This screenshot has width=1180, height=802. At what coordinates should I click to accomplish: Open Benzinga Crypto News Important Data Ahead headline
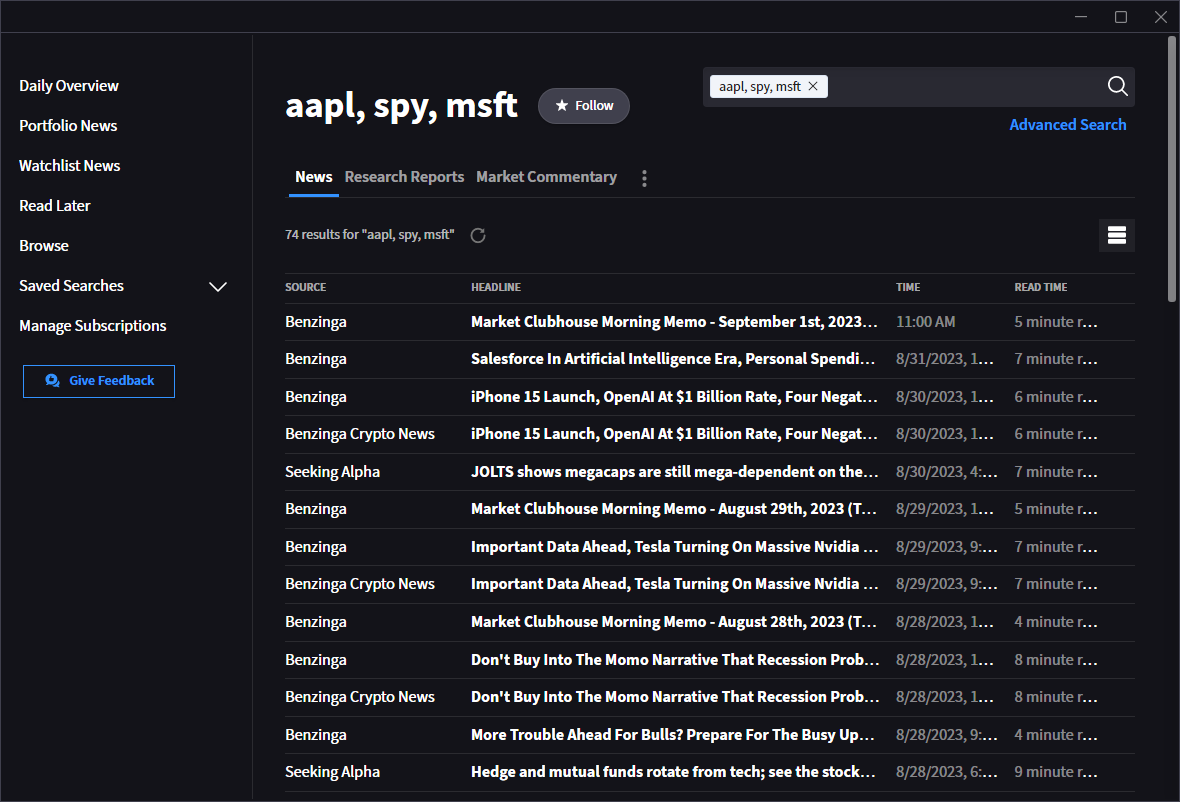(x=674, y=584)
